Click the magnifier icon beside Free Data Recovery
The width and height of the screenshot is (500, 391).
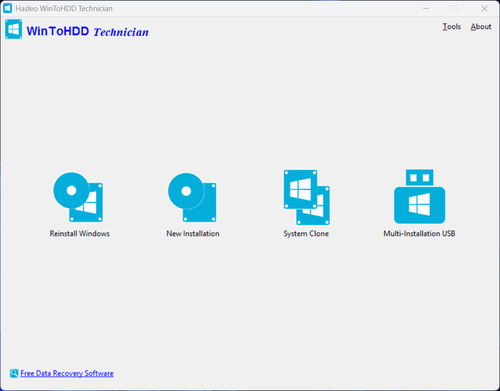pyautogui.click(x=14, y=373)
